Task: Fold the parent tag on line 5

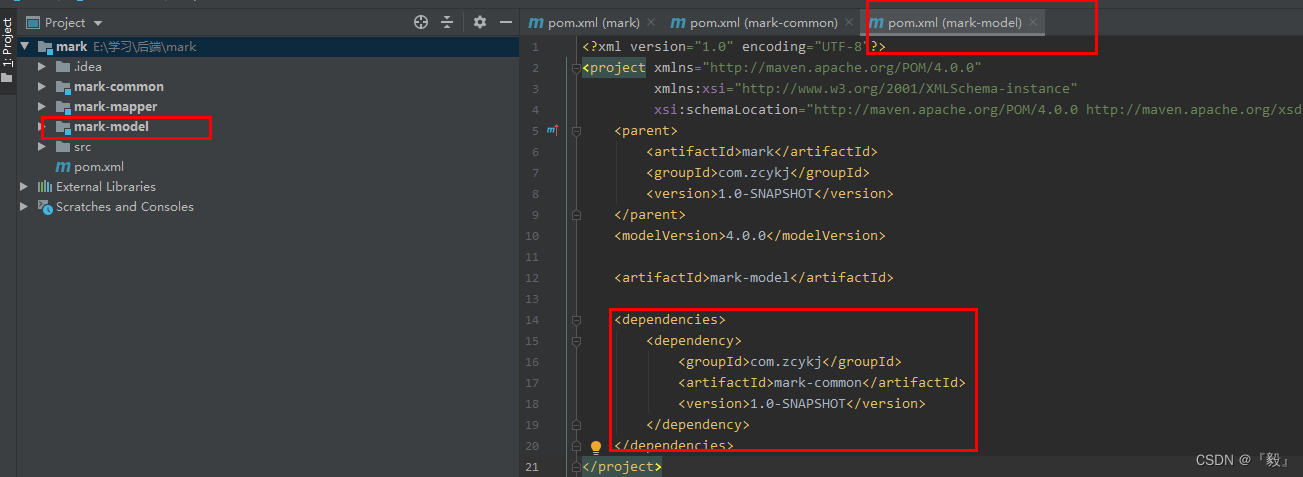Action: tap(576, 131)
